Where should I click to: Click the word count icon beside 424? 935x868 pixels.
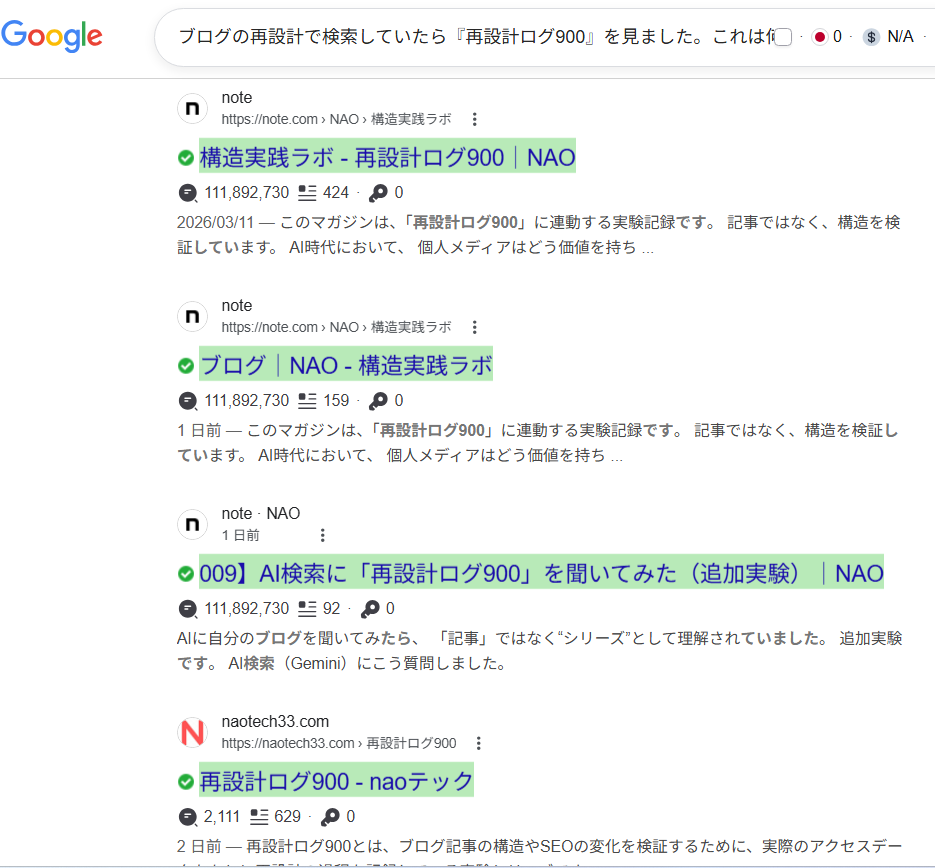pyautogui.click(x=307, y=192)
